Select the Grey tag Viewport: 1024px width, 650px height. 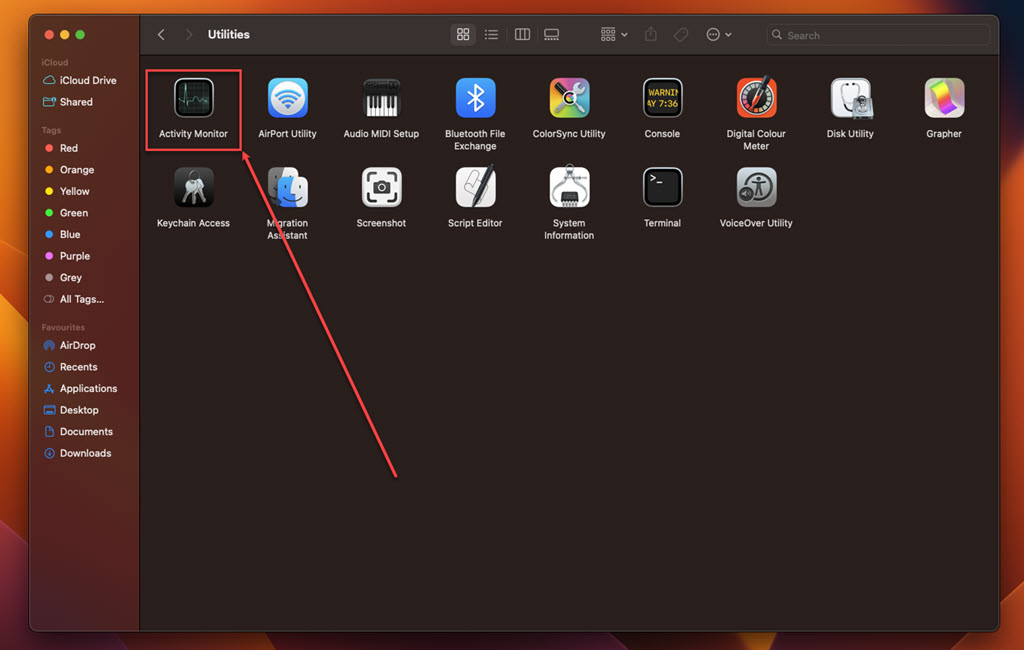63,278
